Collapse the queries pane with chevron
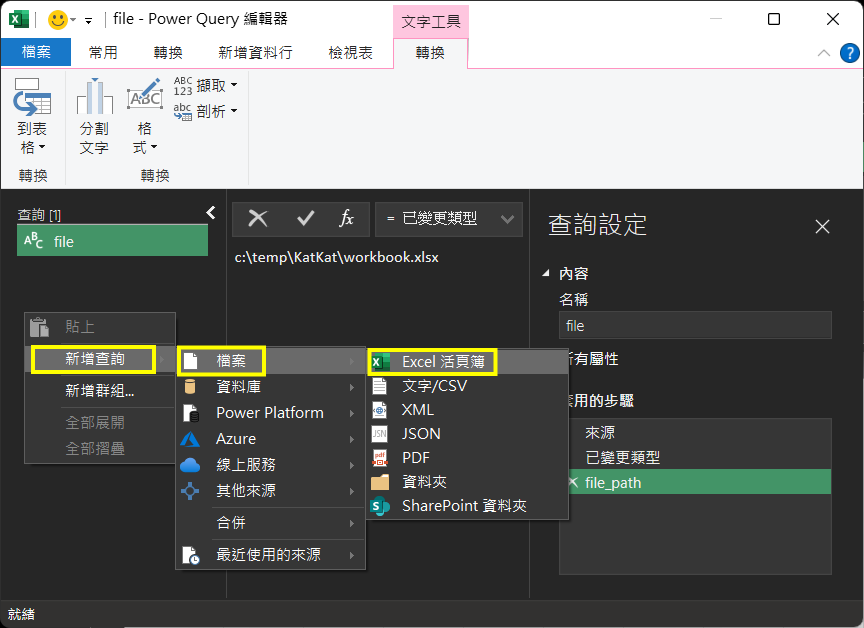Screen dimensions: 864x628 click(211, 212)
